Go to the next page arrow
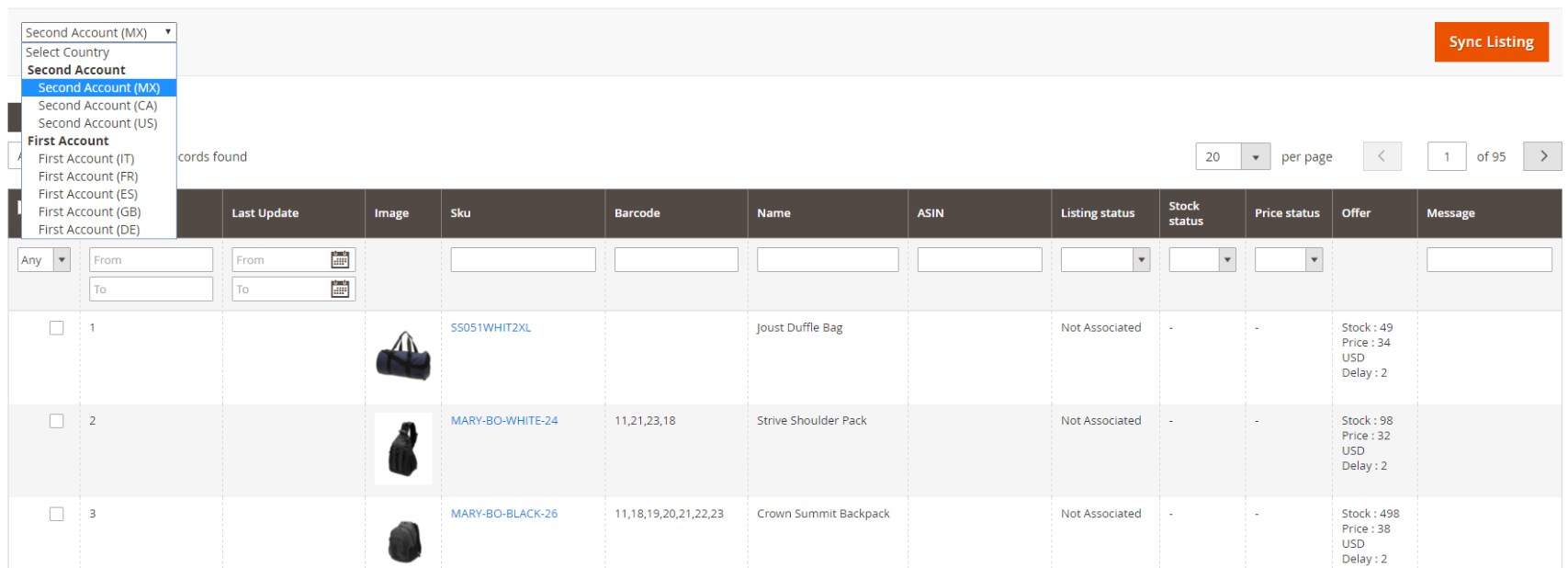Viewport: 1568px width, 568px height. 1542,156
